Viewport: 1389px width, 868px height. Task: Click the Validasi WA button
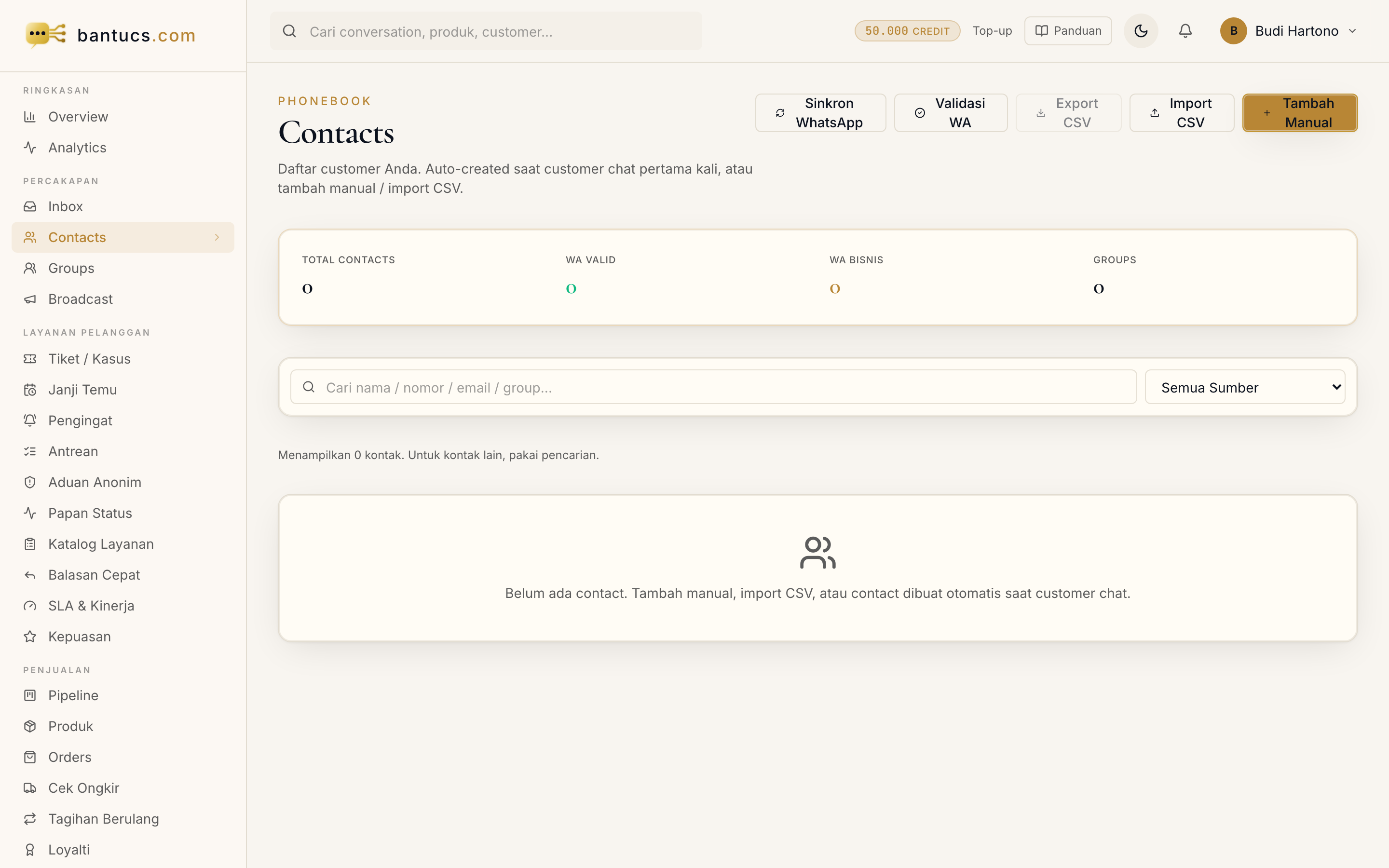click(x=951, y=113)
